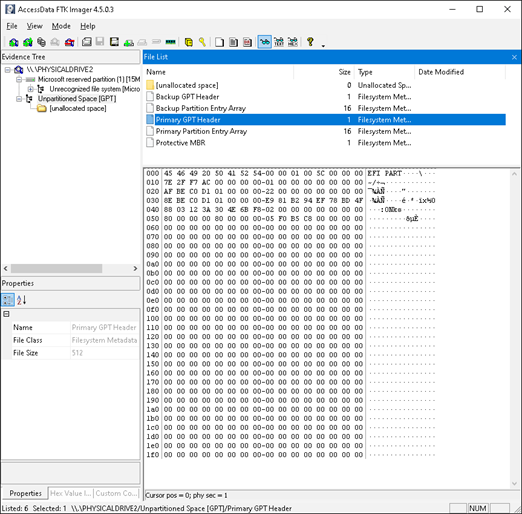Screen dimensions: 522x514
Task: Open the View menu
Action: 34,26
